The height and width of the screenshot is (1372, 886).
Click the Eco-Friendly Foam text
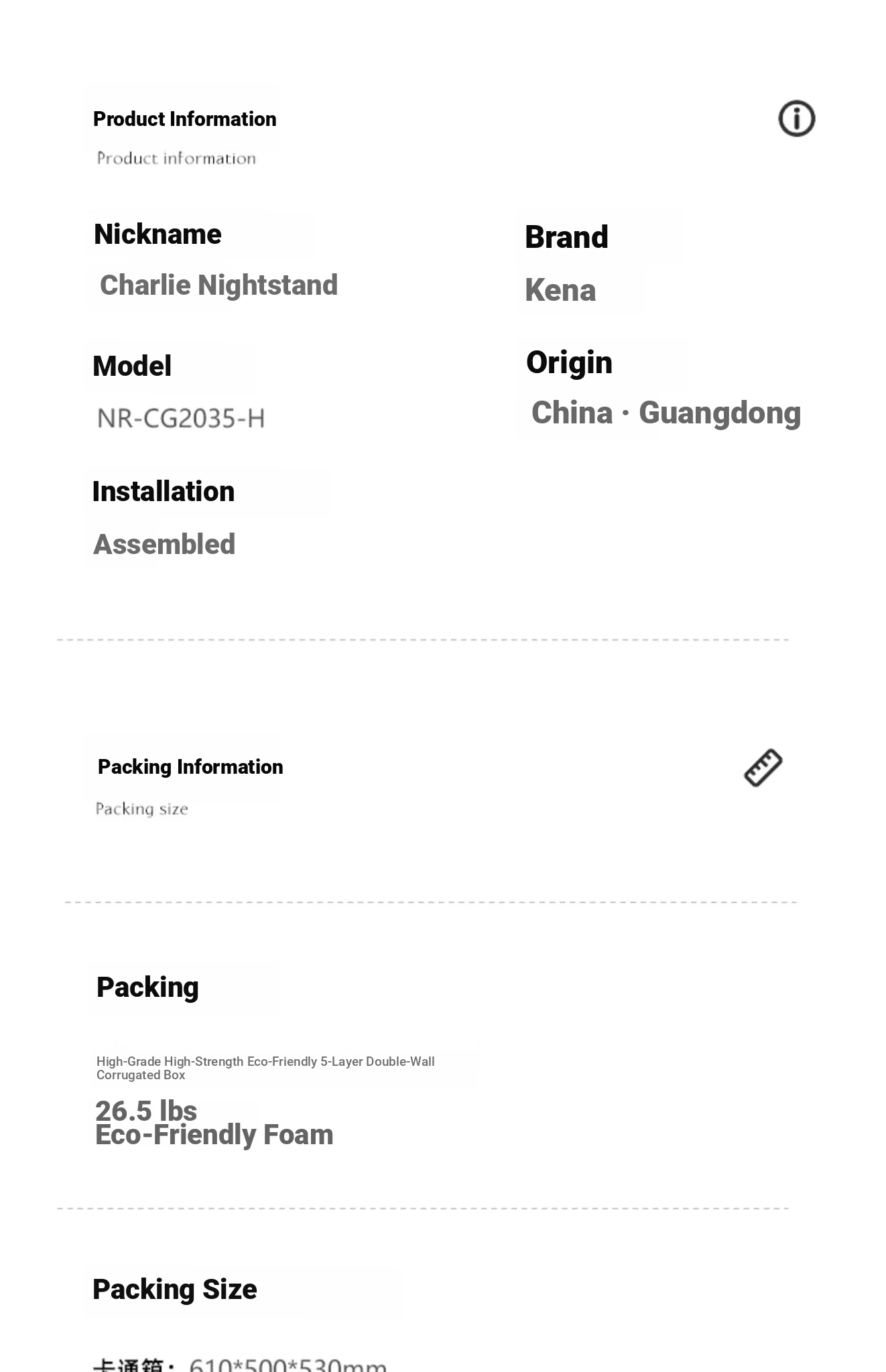pyautogui.click(x=214, y=1135)
